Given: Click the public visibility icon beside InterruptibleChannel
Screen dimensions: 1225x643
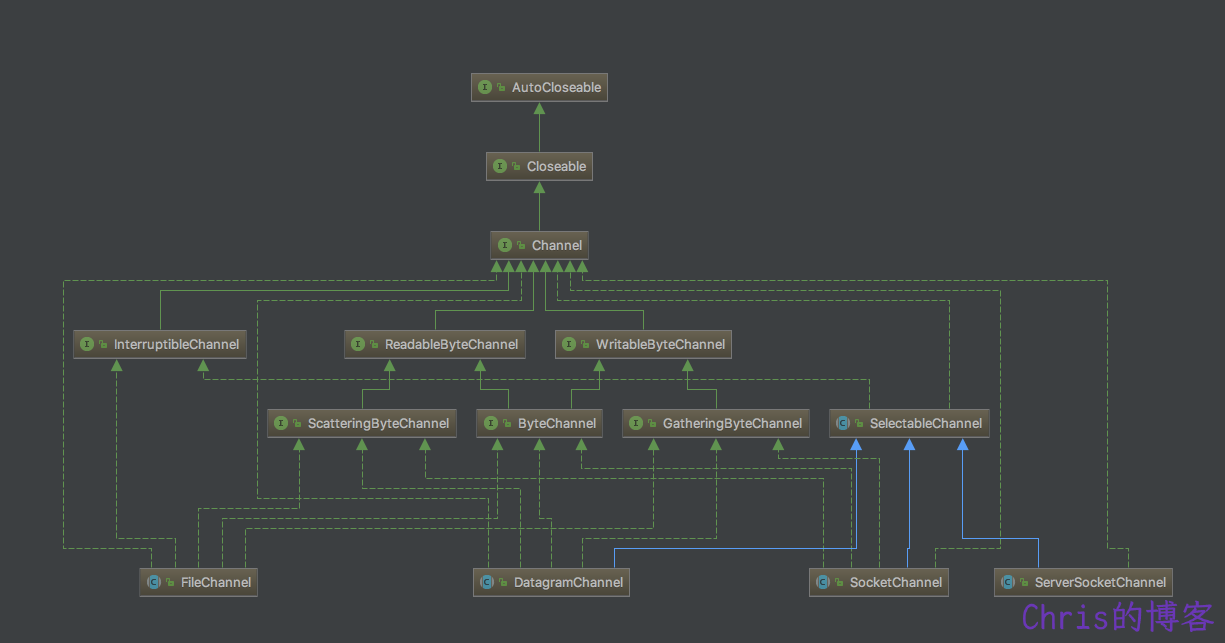Looking at the screenshot, I should (x=103, y=344).
